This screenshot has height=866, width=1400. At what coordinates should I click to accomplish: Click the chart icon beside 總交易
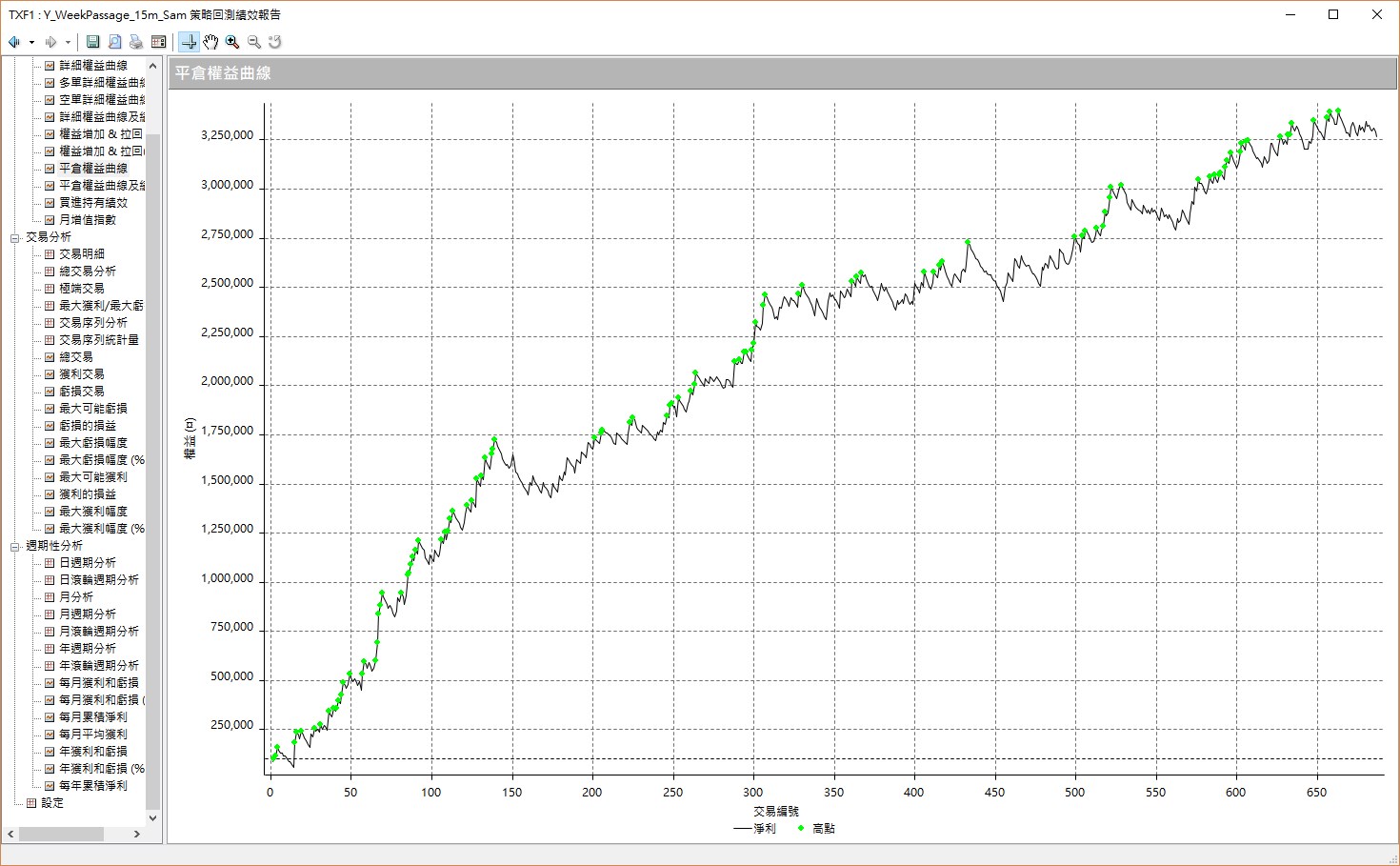[50, 357]
